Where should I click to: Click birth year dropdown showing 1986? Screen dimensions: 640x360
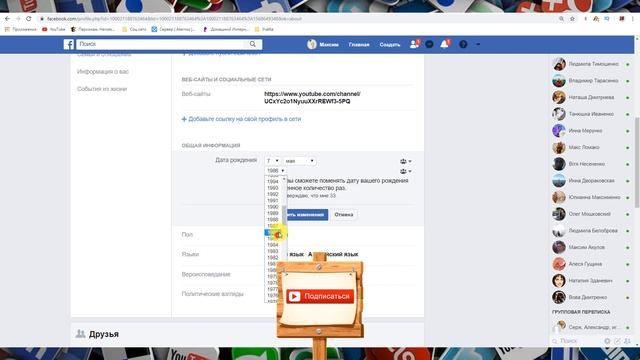(x=276, y=171)
